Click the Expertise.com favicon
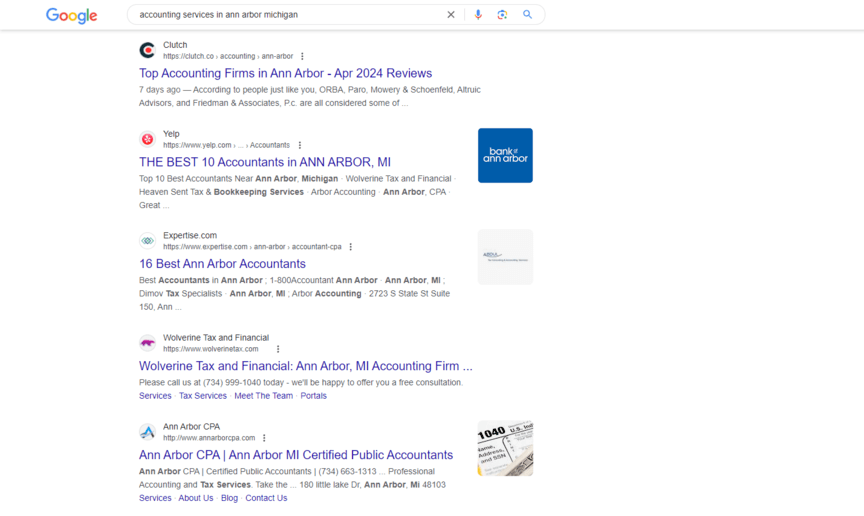Screen dimensions: 864x516 click(147, 241)
